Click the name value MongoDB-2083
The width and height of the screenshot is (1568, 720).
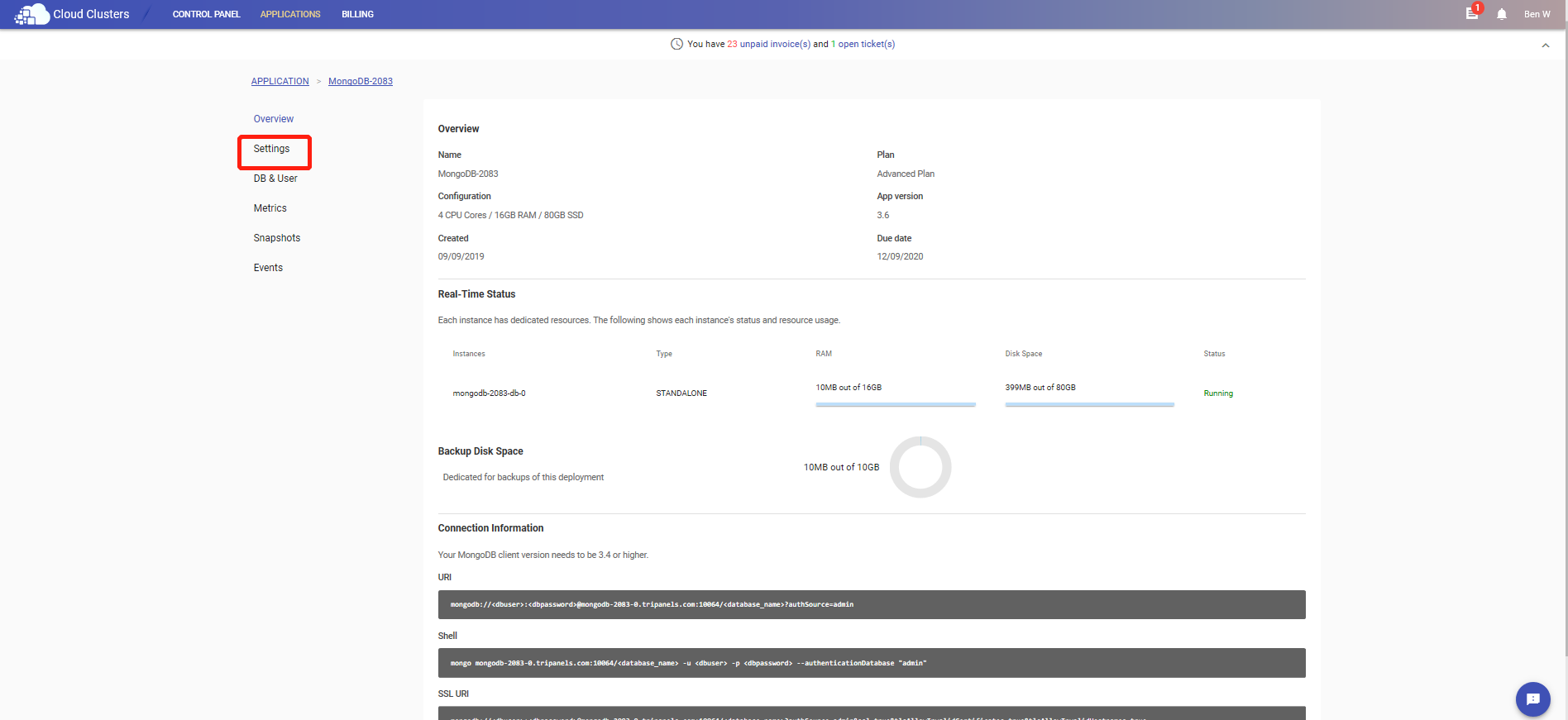coord(468,174)
